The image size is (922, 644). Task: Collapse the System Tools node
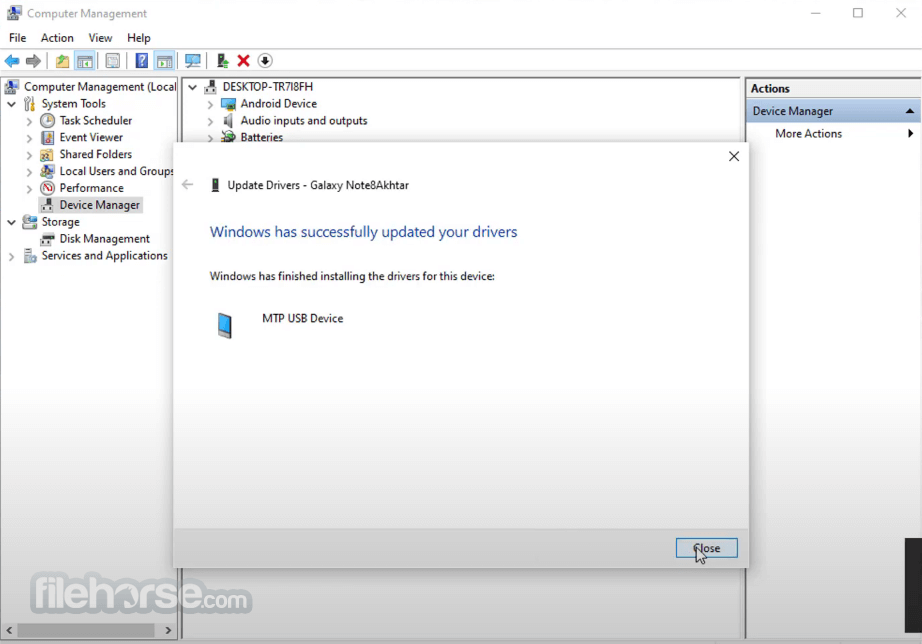pos(11,104)
